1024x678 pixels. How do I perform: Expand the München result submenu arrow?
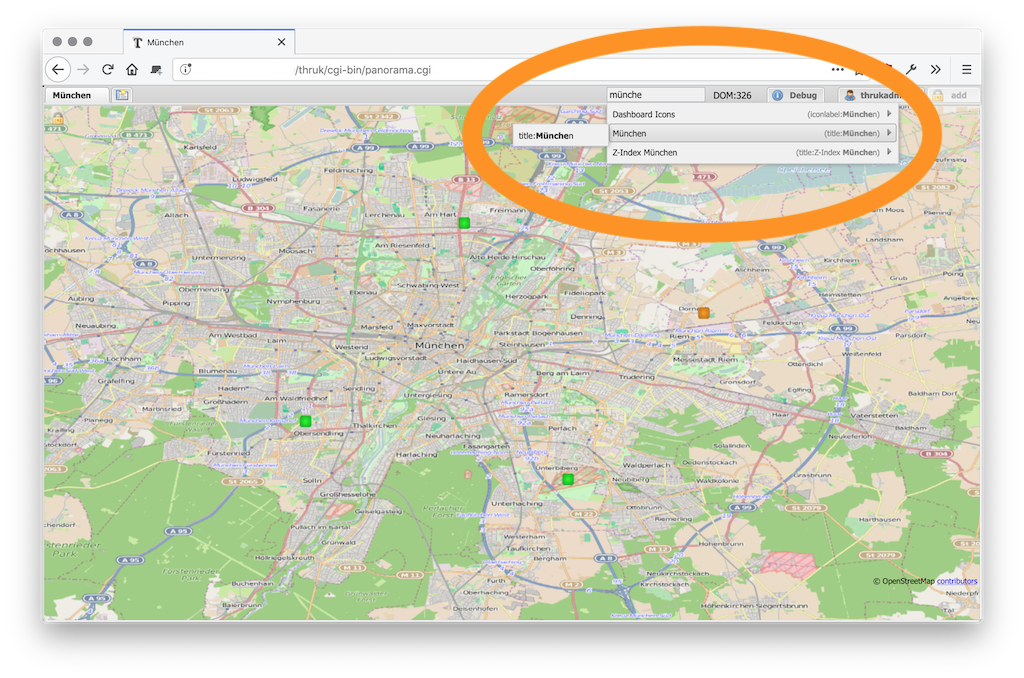coord(889,133)
